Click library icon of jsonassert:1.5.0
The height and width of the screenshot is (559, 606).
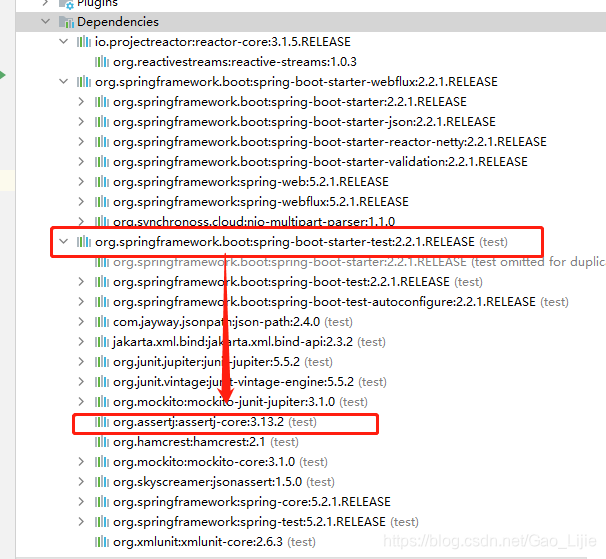point(102,482)
